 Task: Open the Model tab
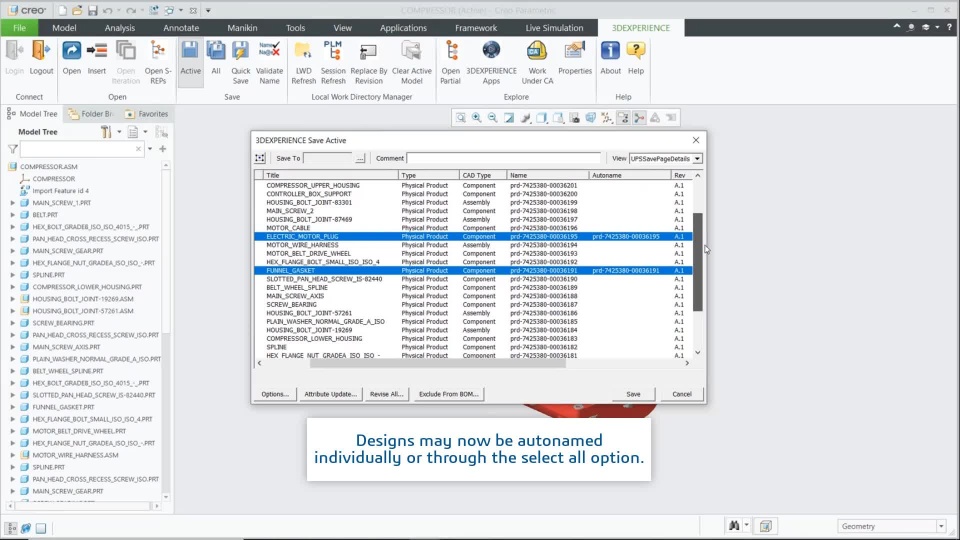[x=64, y=28]
